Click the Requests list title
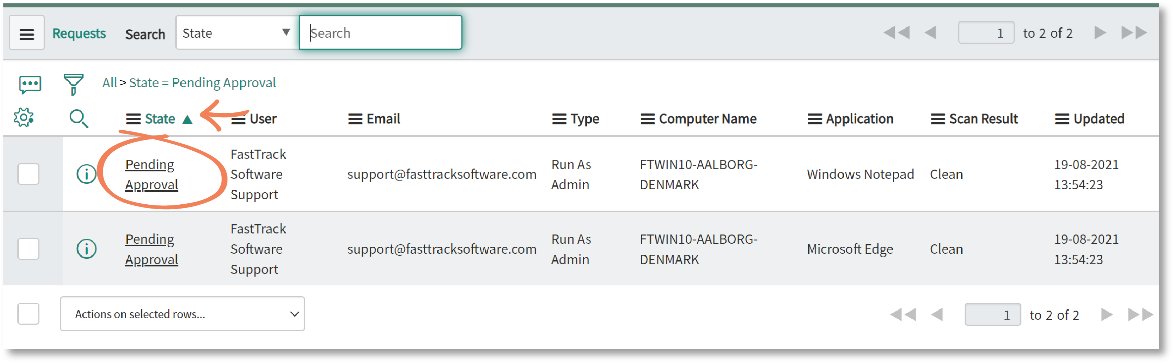The width and height of the screenshot is (1173, 363). pos(79,34)
